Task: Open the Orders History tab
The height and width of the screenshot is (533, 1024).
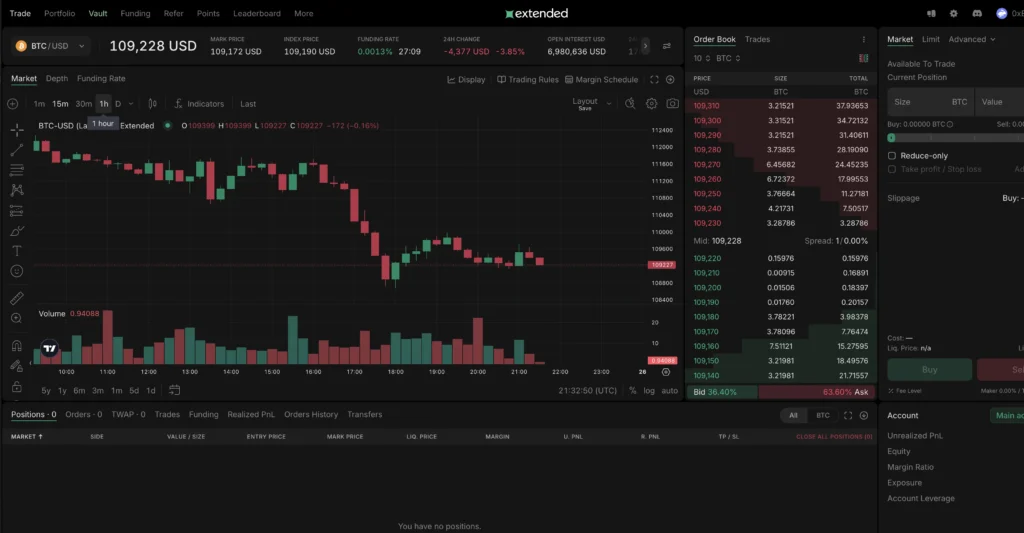Action: pyautogui.click(x=311, y=414)
